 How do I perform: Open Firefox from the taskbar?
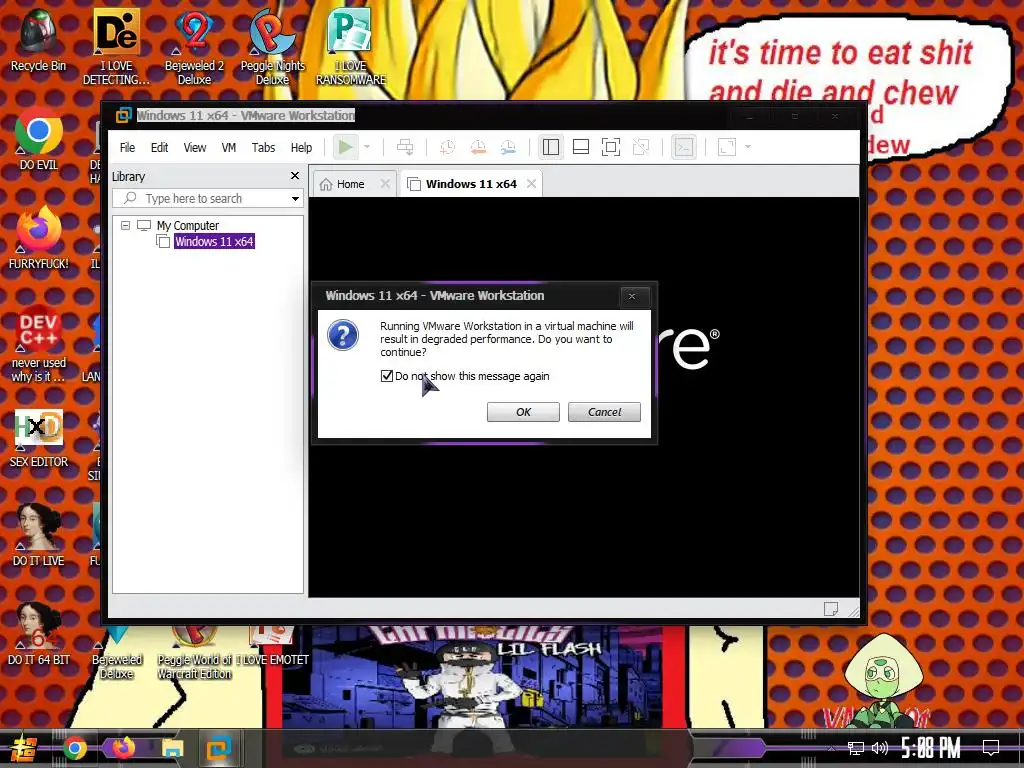coord(123,748)
